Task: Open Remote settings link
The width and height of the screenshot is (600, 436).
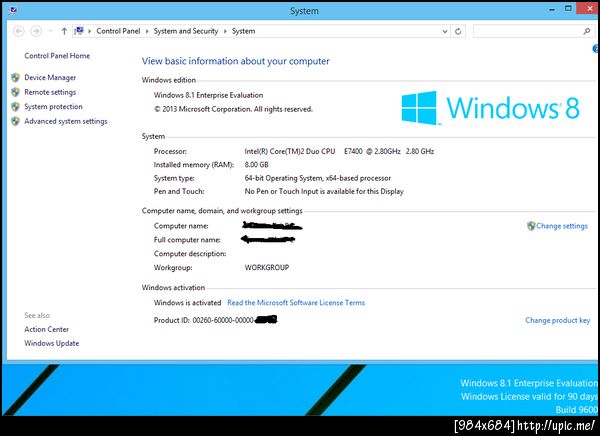Action: (x=50, y=92)
